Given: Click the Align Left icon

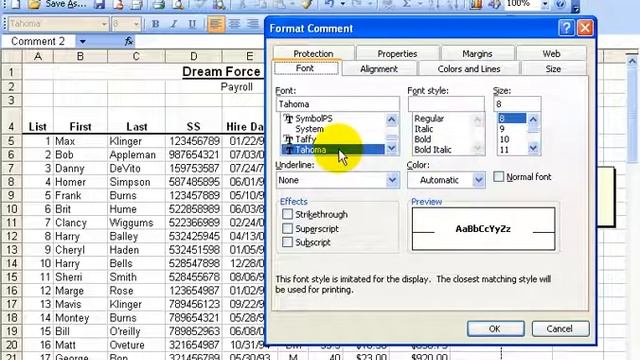Looking at the screenshot, I should click(216, 24).
